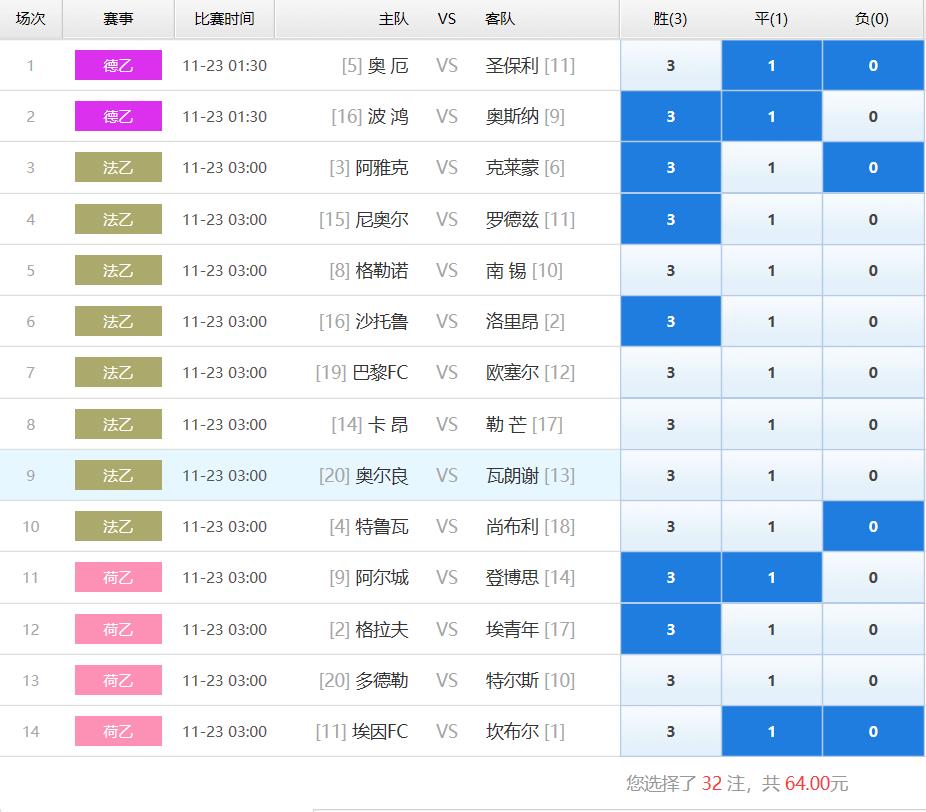The height and width of the screenshot is (812, 926).
Task: Deselect draw (1) in 波鸿 row
Action: point(772,116)
